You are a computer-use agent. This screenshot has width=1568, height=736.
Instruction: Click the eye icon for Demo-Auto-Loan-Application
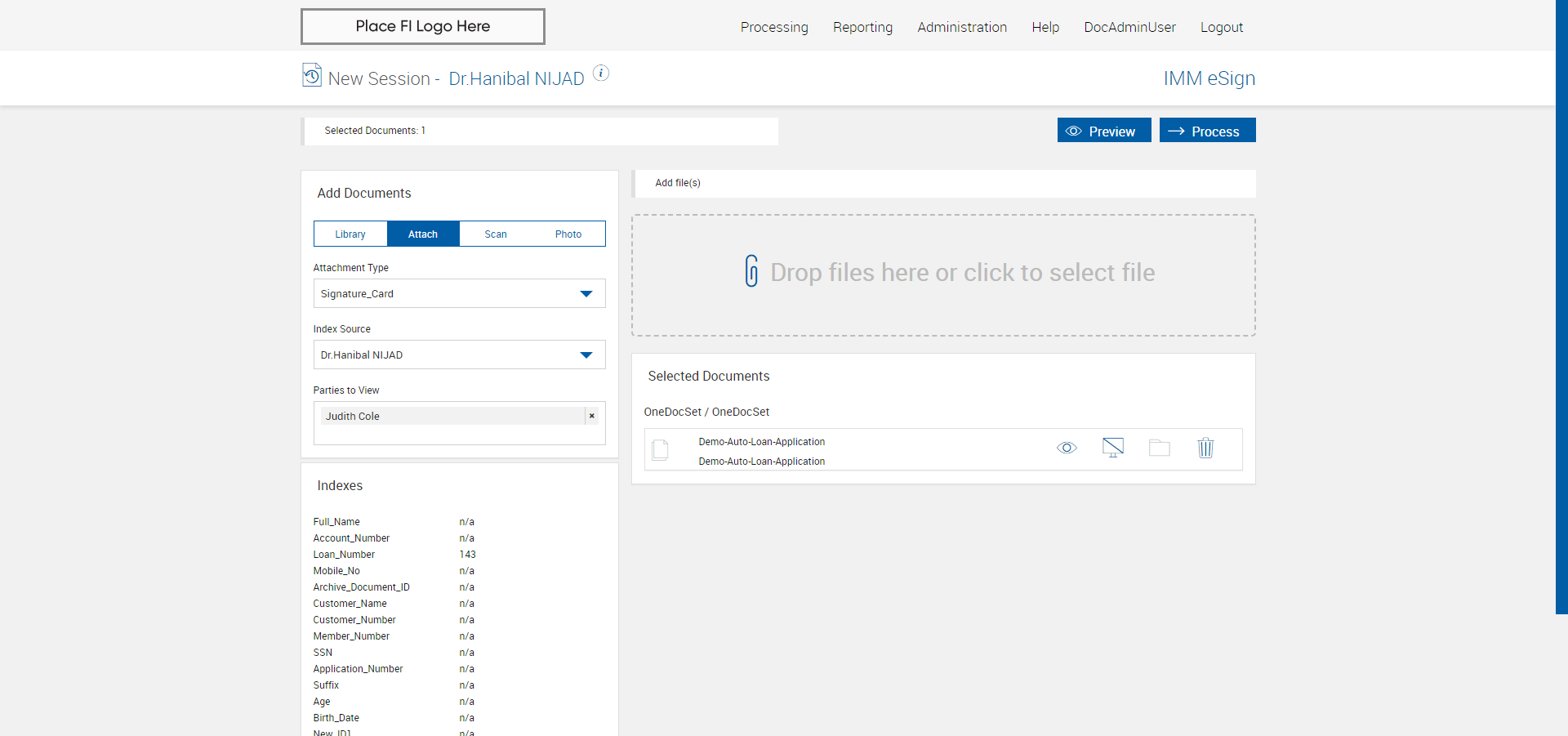point(1067,448)
